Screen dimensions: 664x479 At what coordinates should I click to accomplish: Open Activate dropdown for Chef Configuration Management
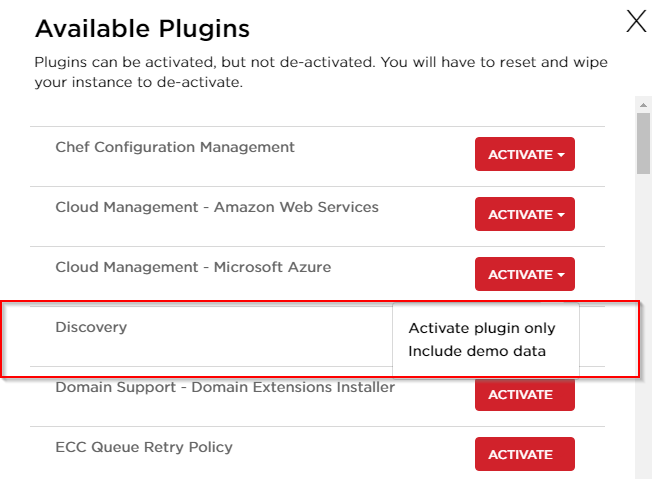point(525,154)
